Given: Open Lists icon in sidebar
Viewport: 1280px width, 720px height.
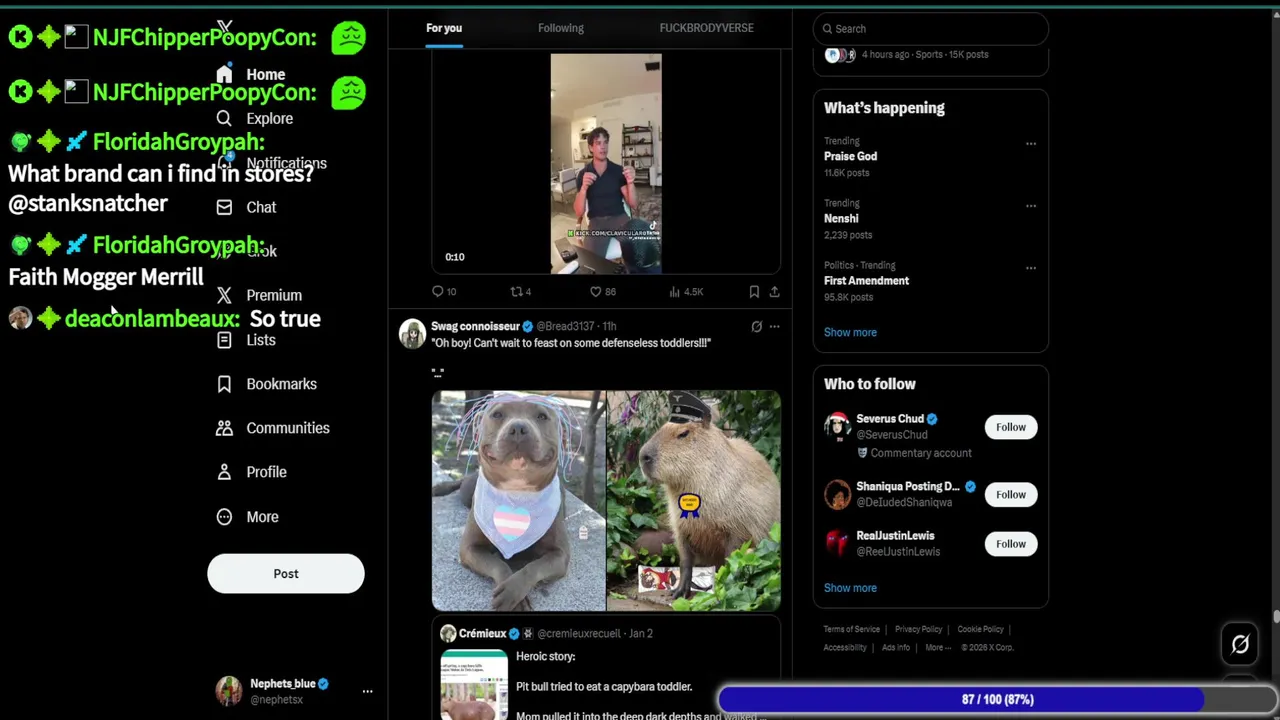Looking at the screenshot, I should pyautogui.click(x=224, y=340).
